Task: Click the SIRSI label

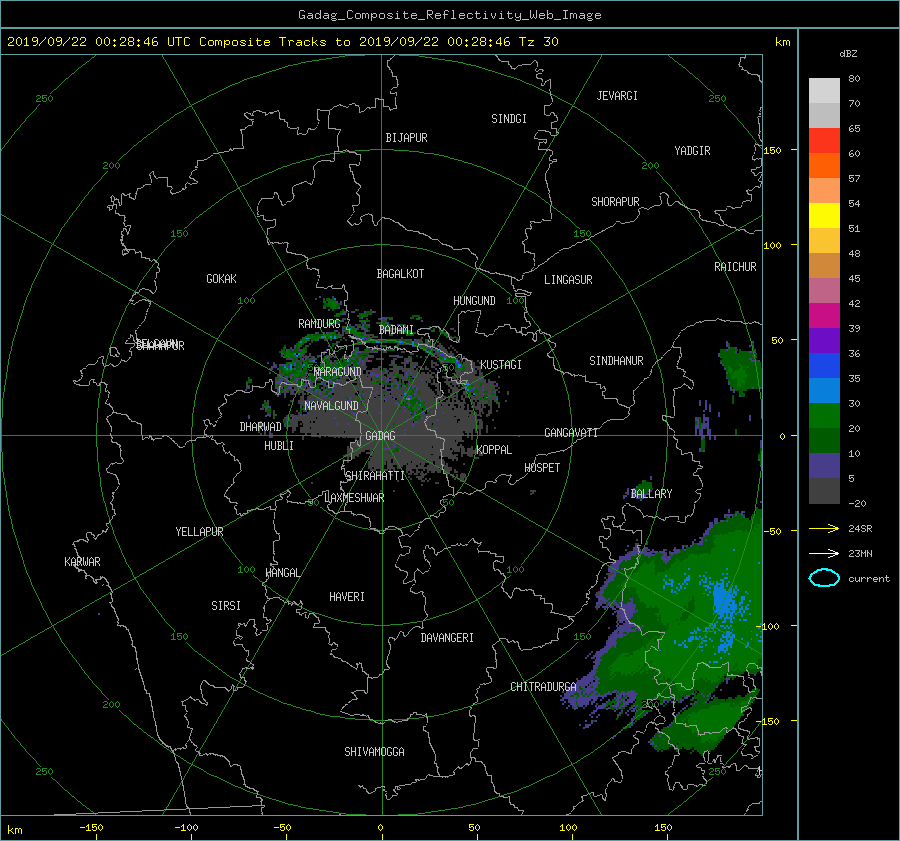Action: pyautogui.click(x=226, y=606)
